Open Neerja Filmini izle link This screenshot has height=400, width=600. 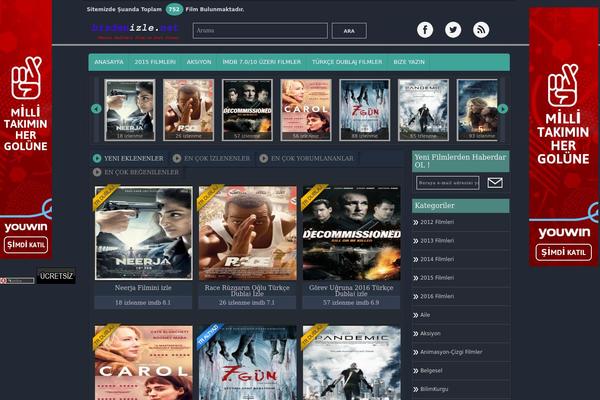[143, 288]
